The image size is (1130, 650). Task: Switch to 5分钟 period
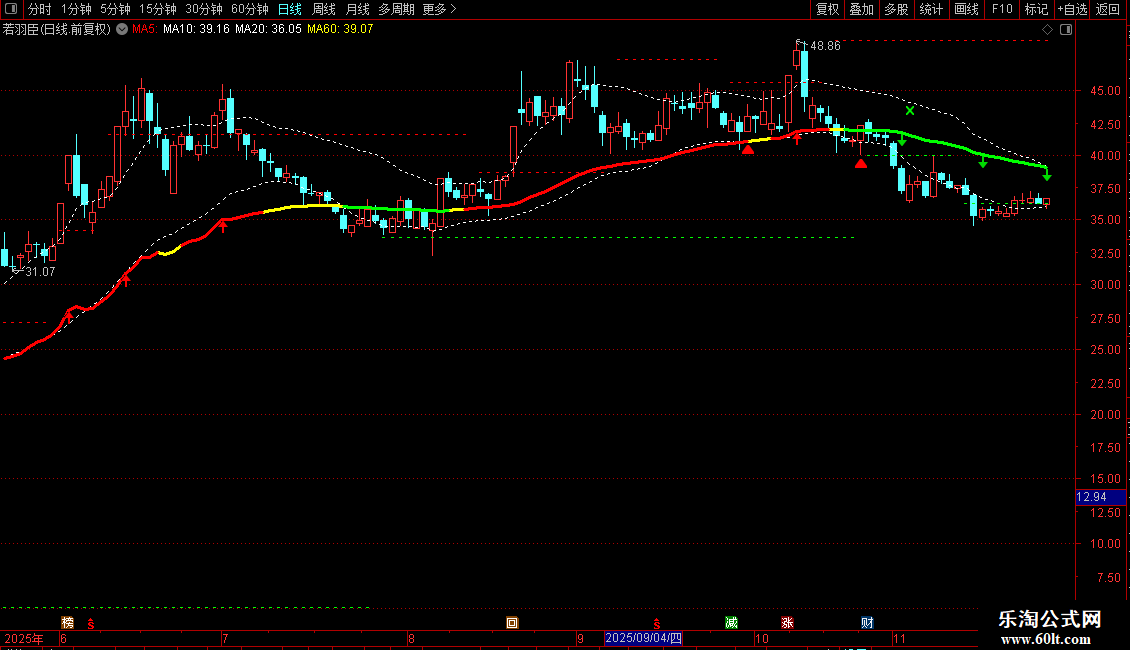click(x=115, y=9)
